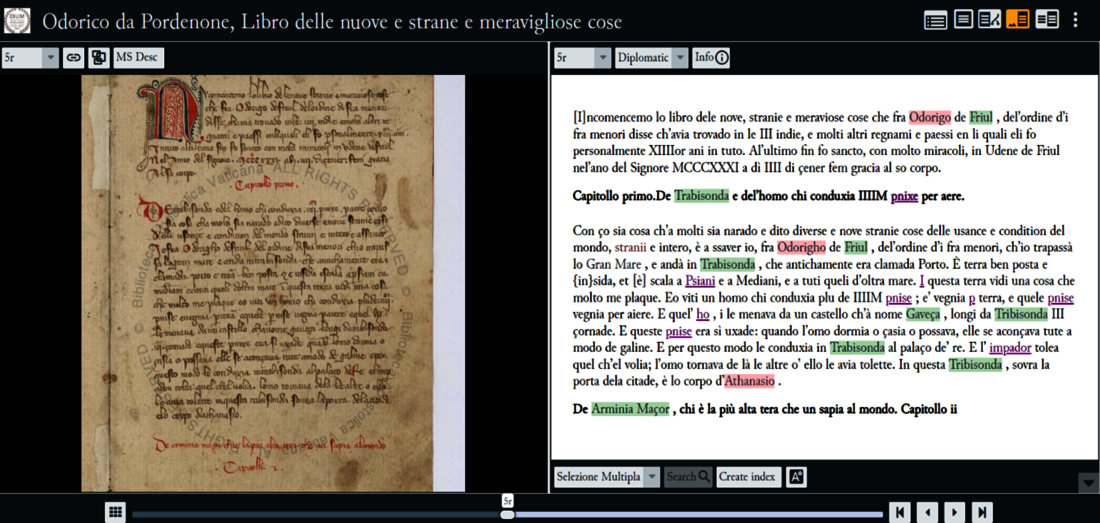Select the text-and-collation view mode icon
1100x523 pixels.
990,20
